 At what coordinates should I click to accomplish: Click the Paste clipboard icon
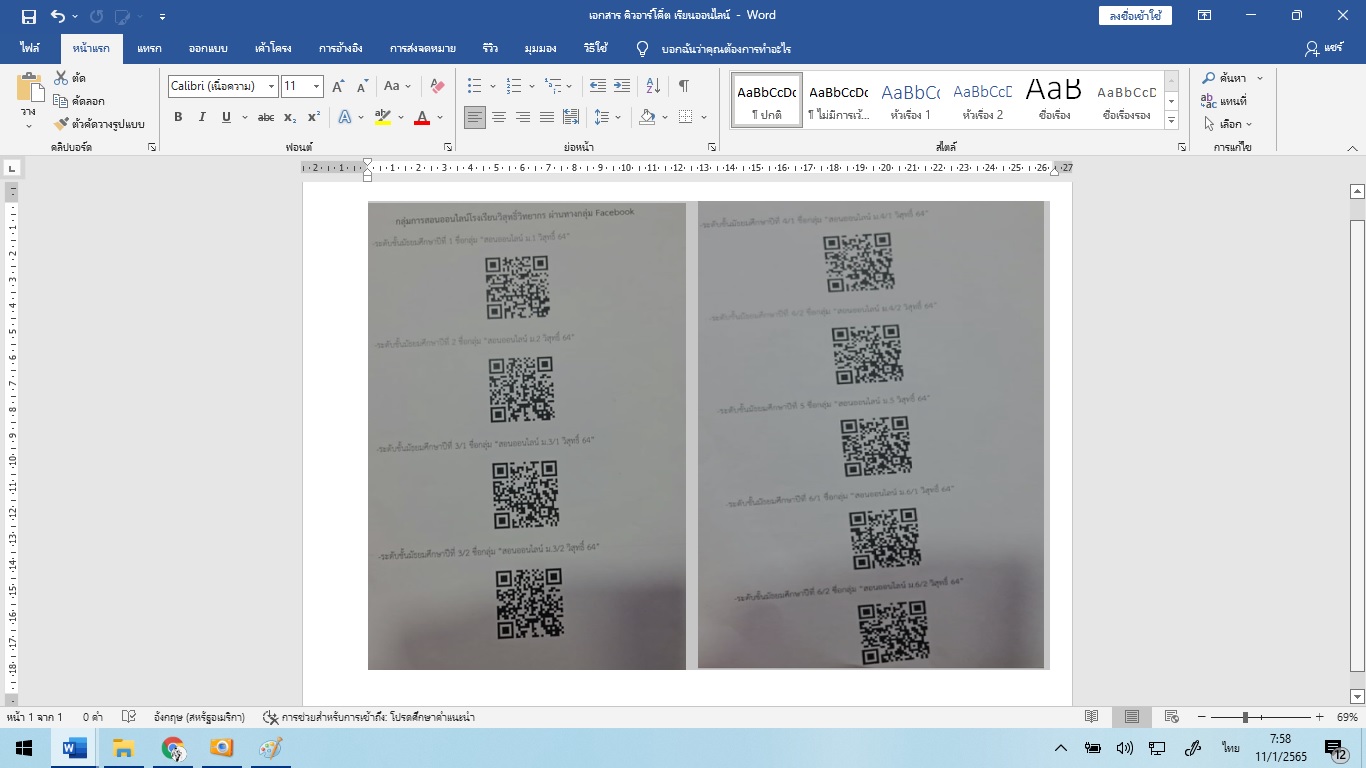click(x=29, y=88)
